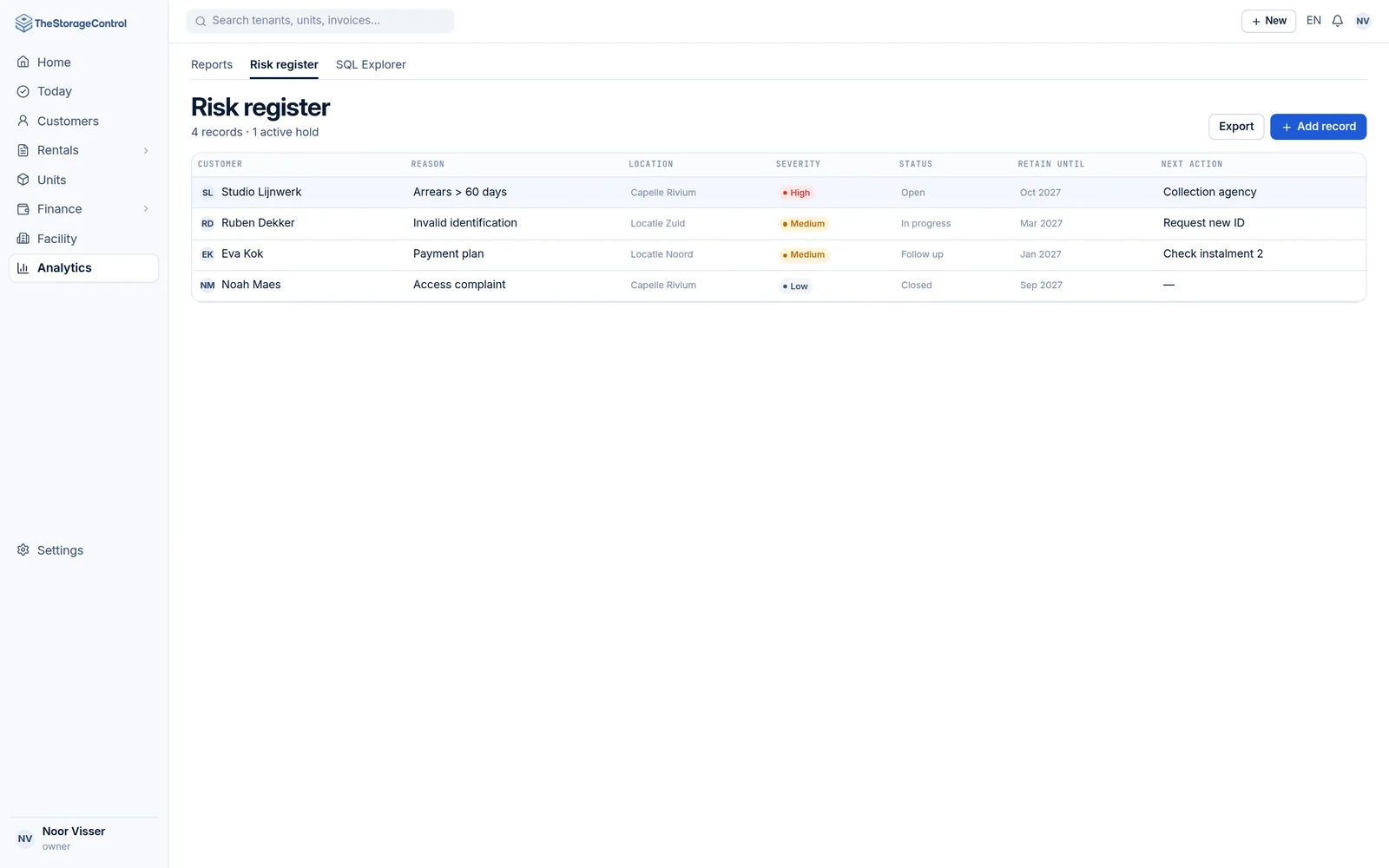
Task: Click the Finance wallet icon
Action: click(23, 209)
